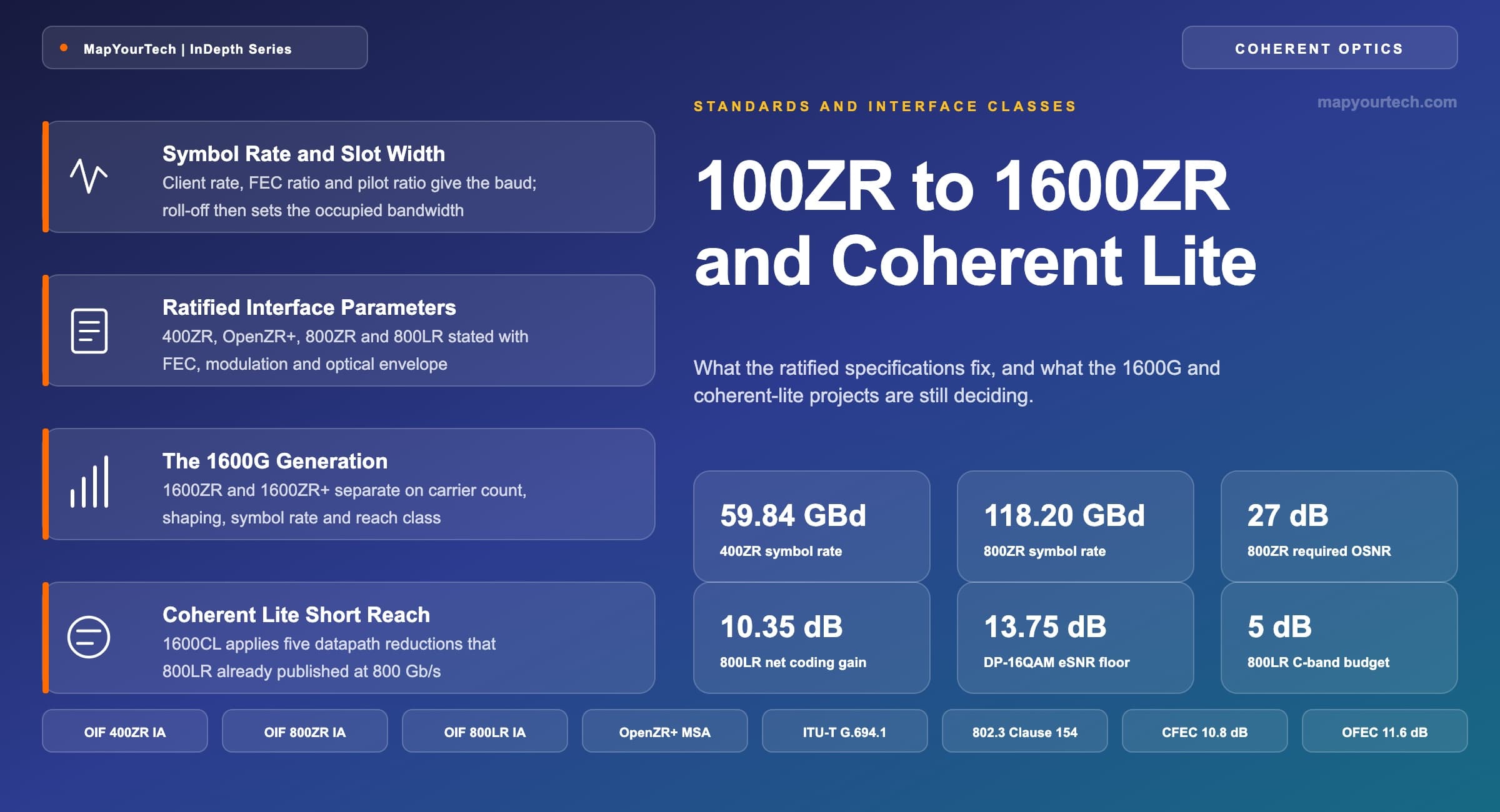Click 'shaping, symbol rate and reach class' text

[302, 517]
